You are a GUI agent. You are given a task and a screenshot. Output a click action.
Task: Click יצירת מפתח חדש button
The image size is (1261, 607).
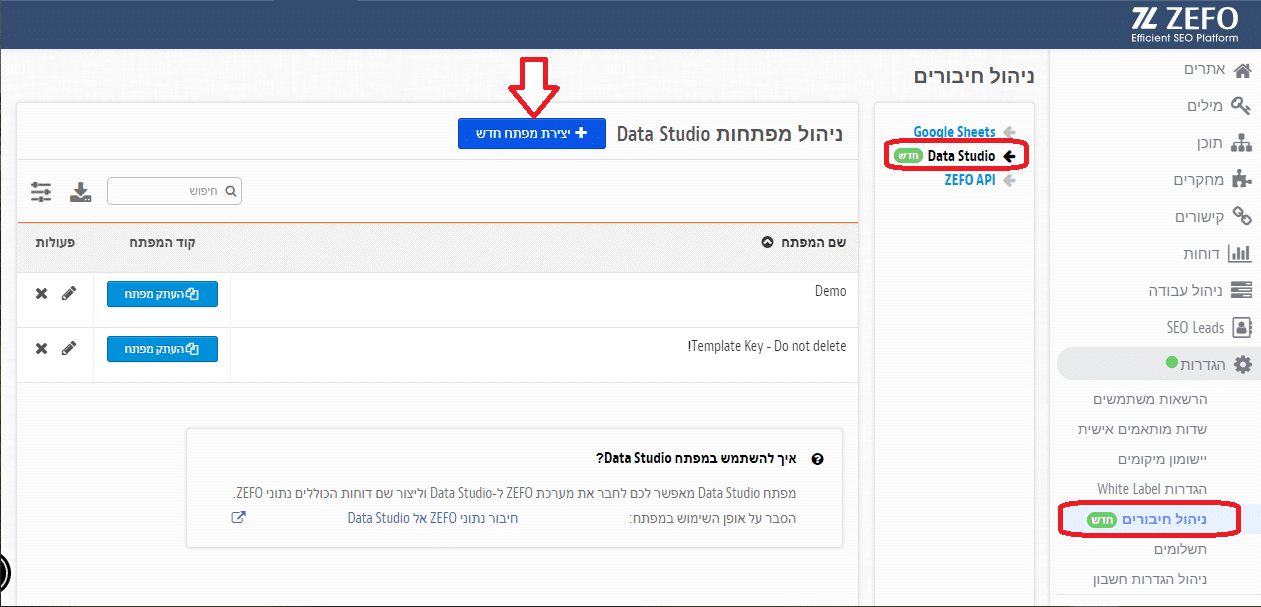click(x=532, y=133)
